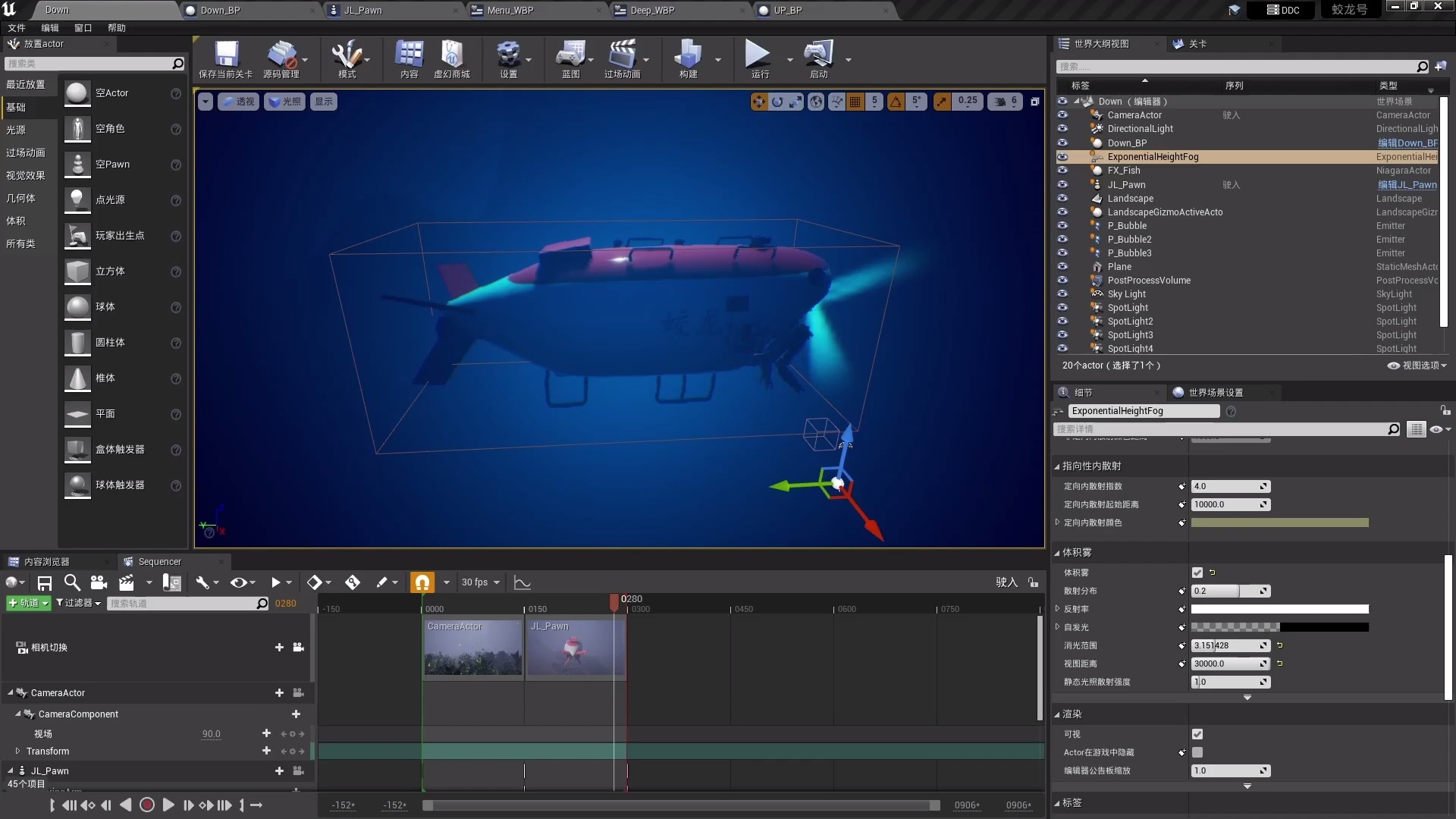
Task: Toggle the 可视 checkbox under 渲染
Action: tap(1197, 733)
